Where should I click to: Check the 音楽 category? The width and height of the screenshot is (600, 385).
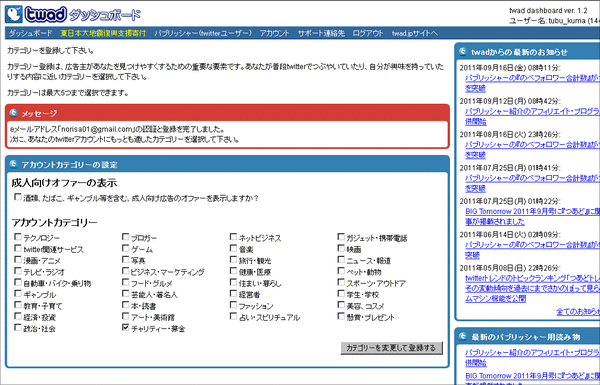pos(233,248)
